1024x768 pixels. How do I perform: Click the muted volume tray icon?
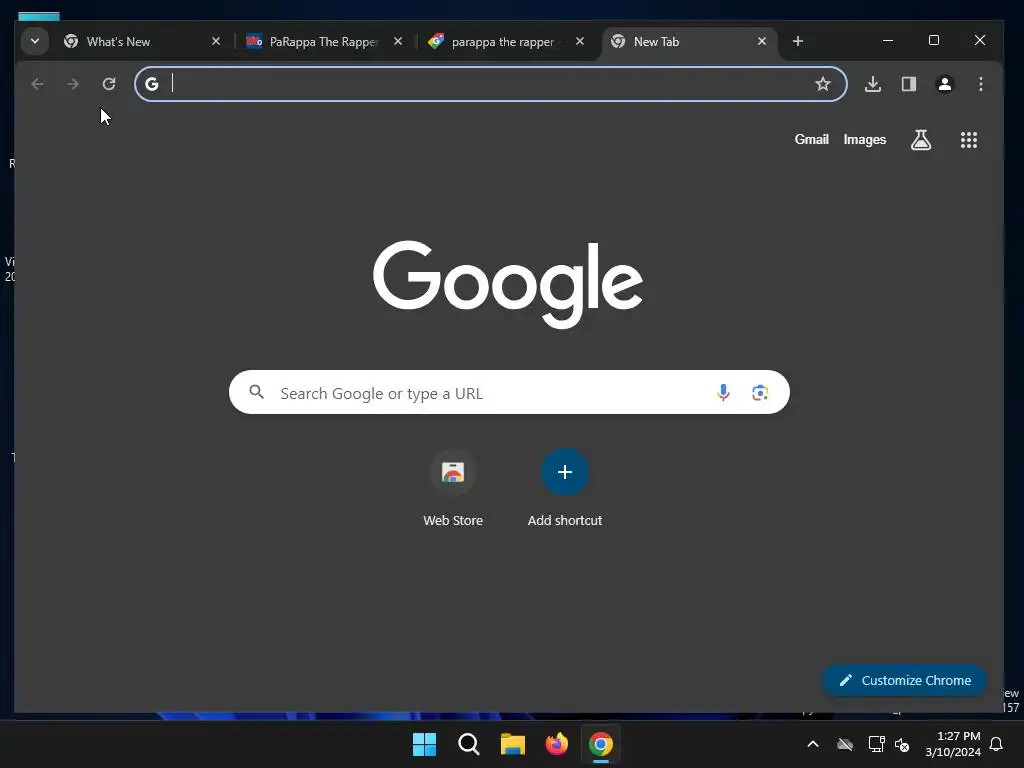902,744
